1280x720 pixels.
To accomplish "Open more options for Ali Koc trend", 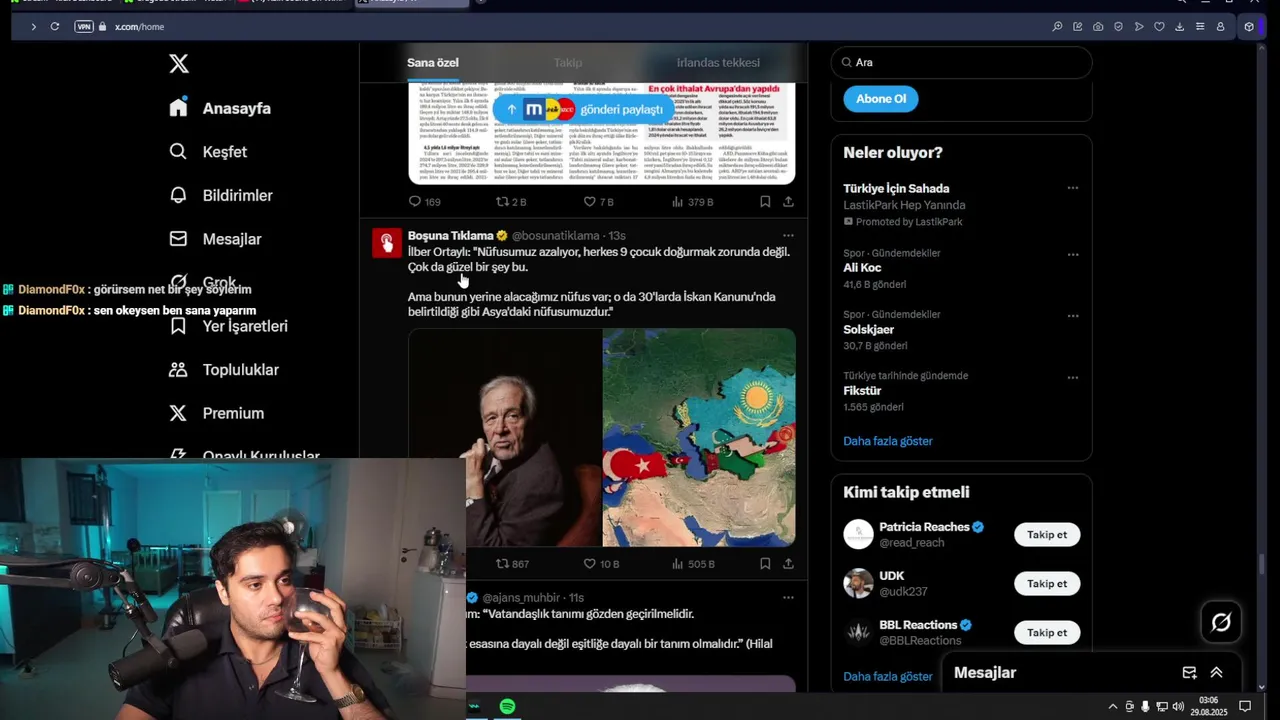I will (x=1072, y=254).
